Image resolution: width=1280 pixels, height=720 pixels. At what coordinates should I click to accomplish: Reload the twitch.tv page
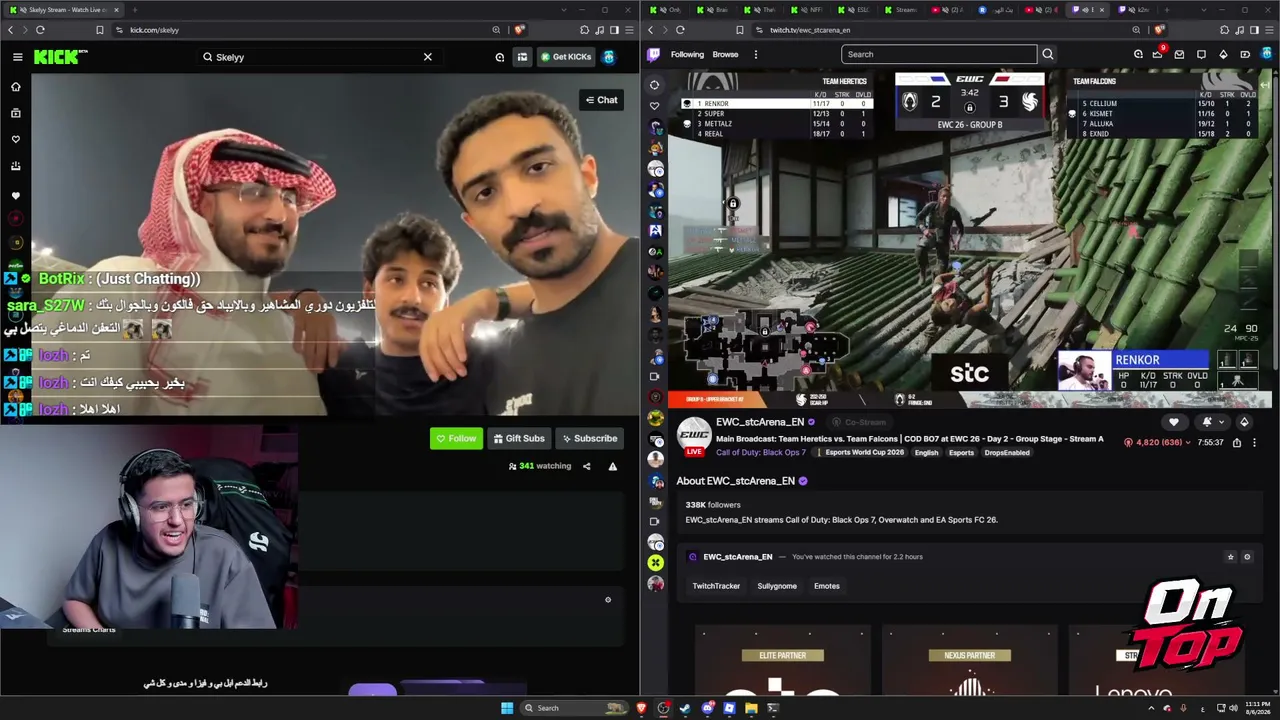(680, 30)
